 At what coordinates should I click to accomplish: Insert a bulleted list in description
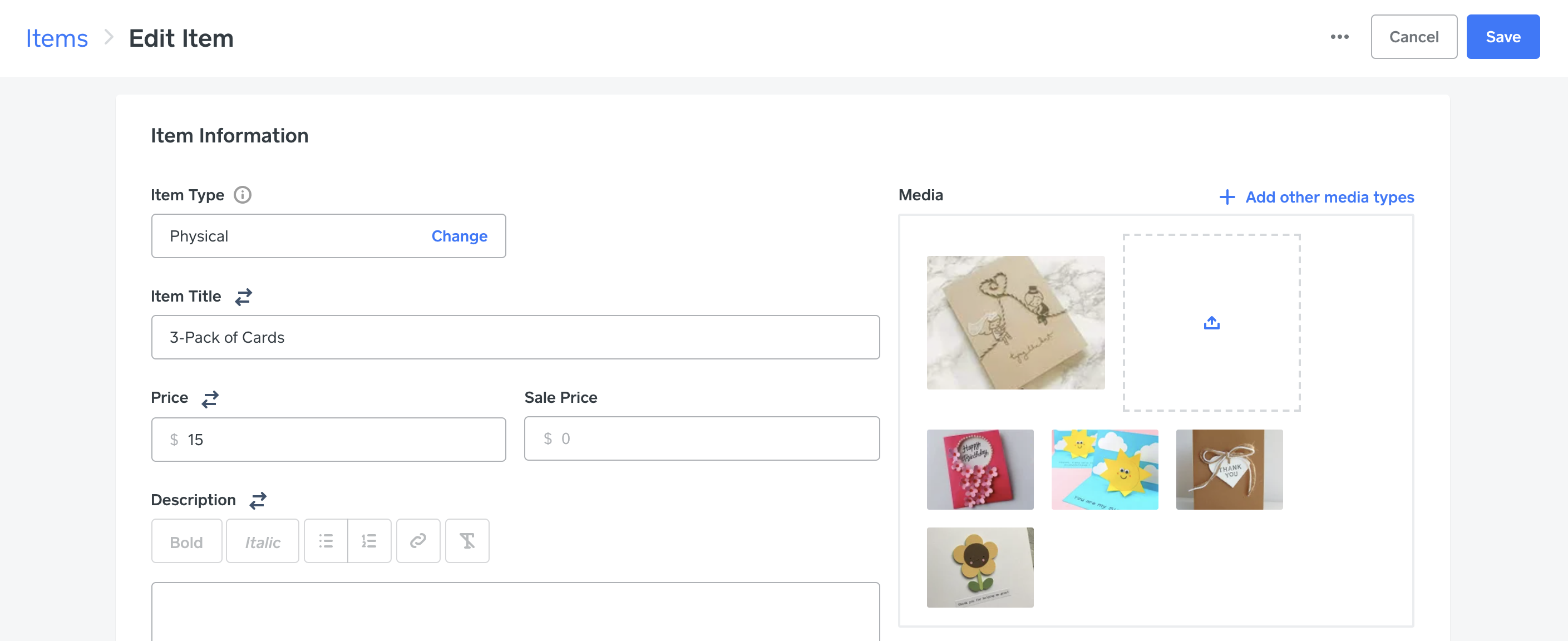(x=326, y=540)
